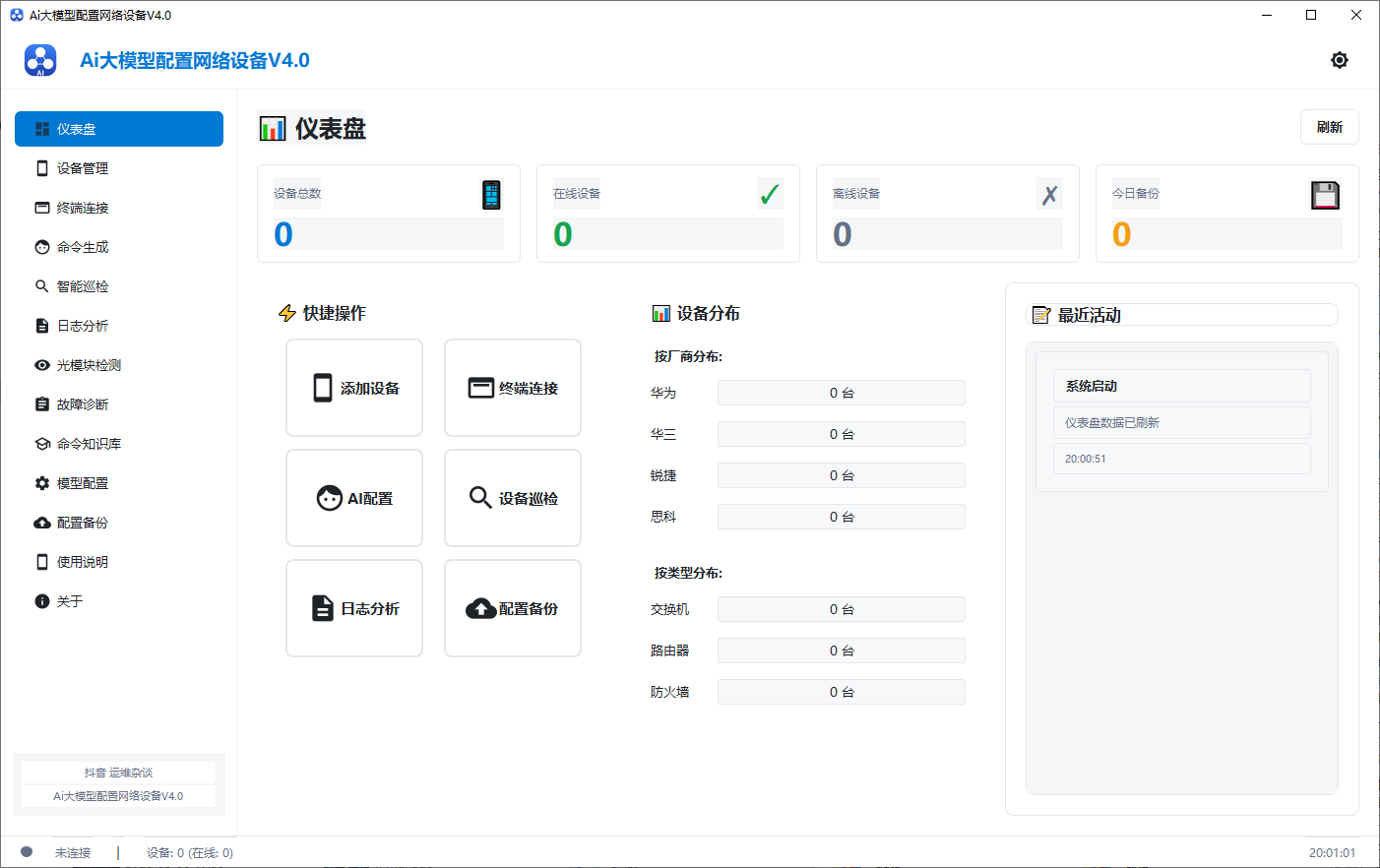Viewport: 1380px width, 868px height.
Task: Click today's backup floppy disk icon
Action: click(x=1326, y=195)
